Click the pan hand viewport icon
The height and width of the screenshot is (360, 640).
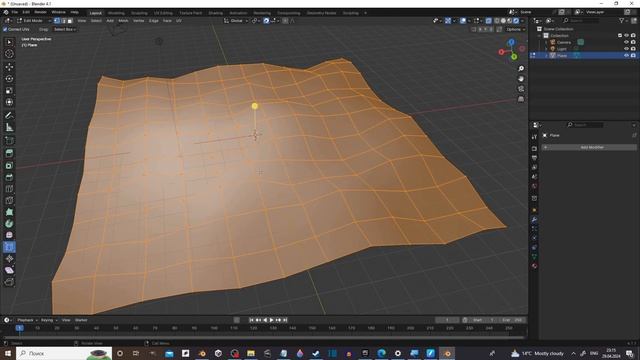521,79
